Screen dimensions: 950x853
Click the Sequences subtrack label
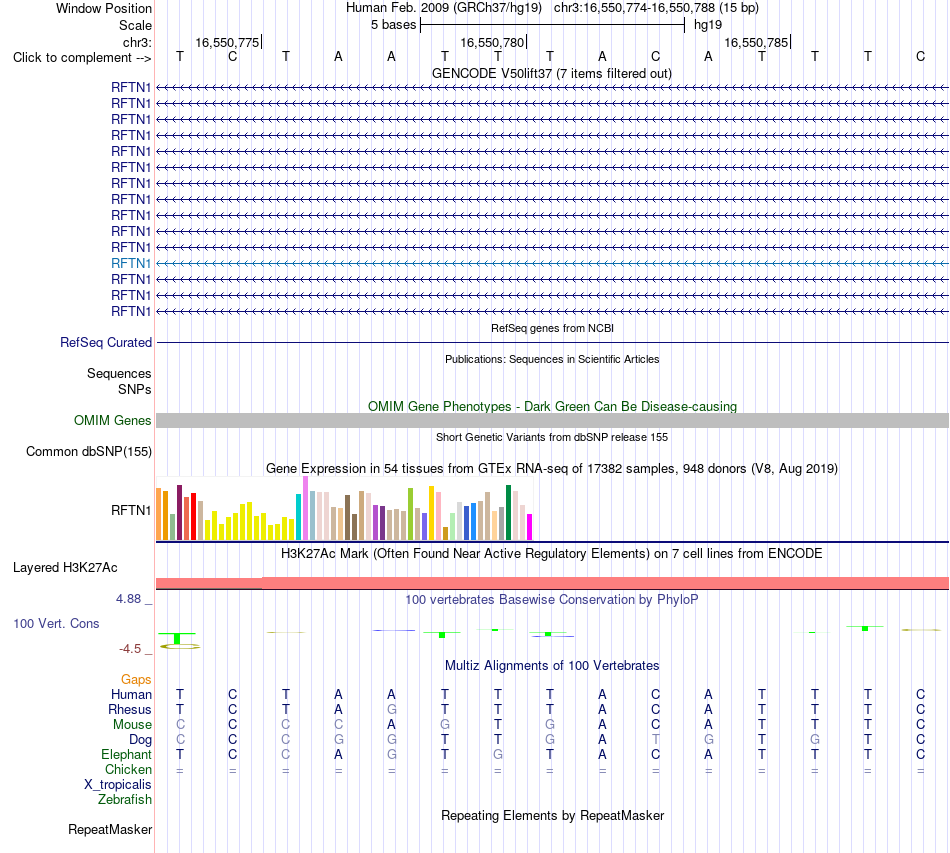pos(119,373)
